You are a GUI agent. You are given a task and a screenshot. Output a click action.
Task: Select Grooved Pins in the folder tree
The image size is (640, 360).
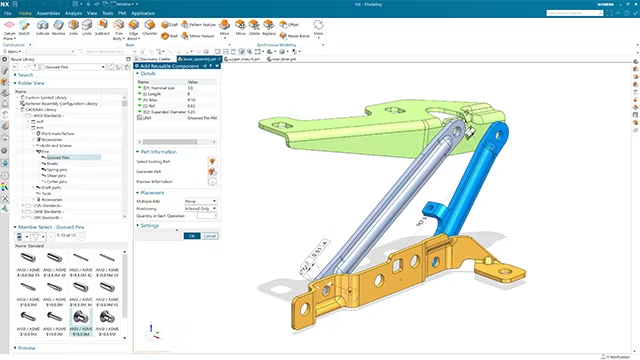point(58,158)
